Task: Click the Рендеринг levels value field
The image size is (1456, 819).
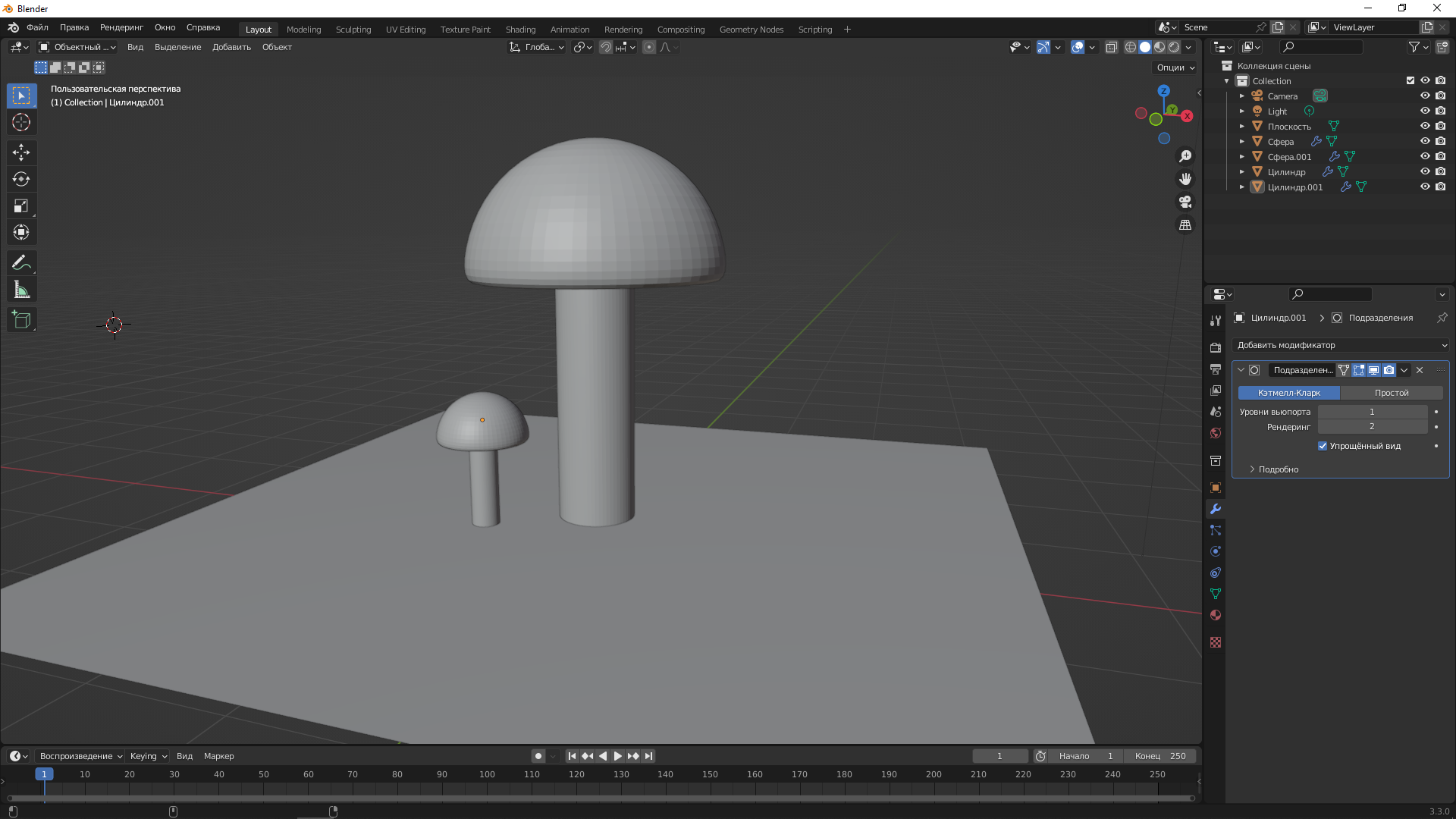Action: coord(1373,427)
